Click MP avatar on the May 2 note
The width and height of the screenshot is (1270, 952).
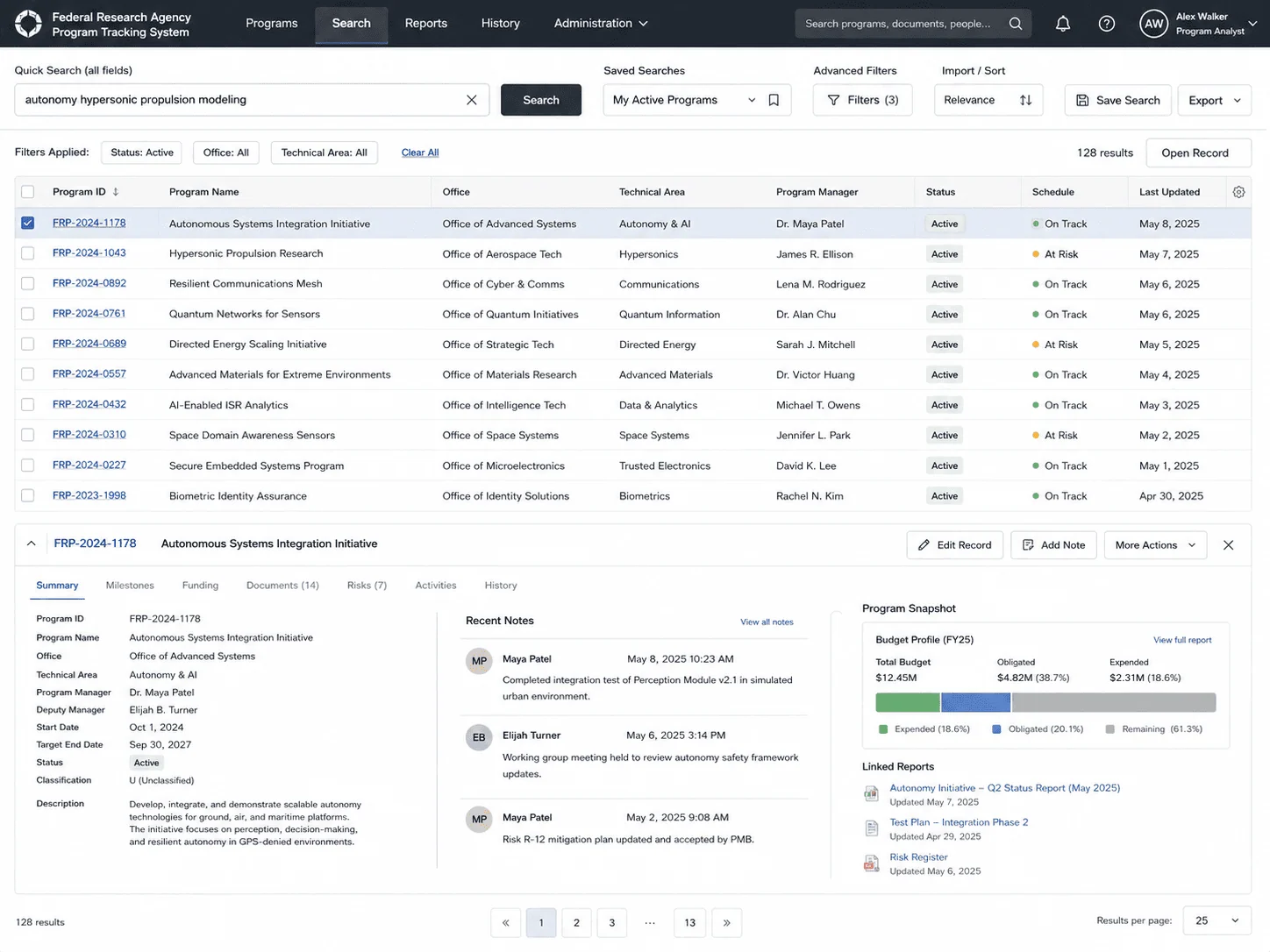[479, 820]
